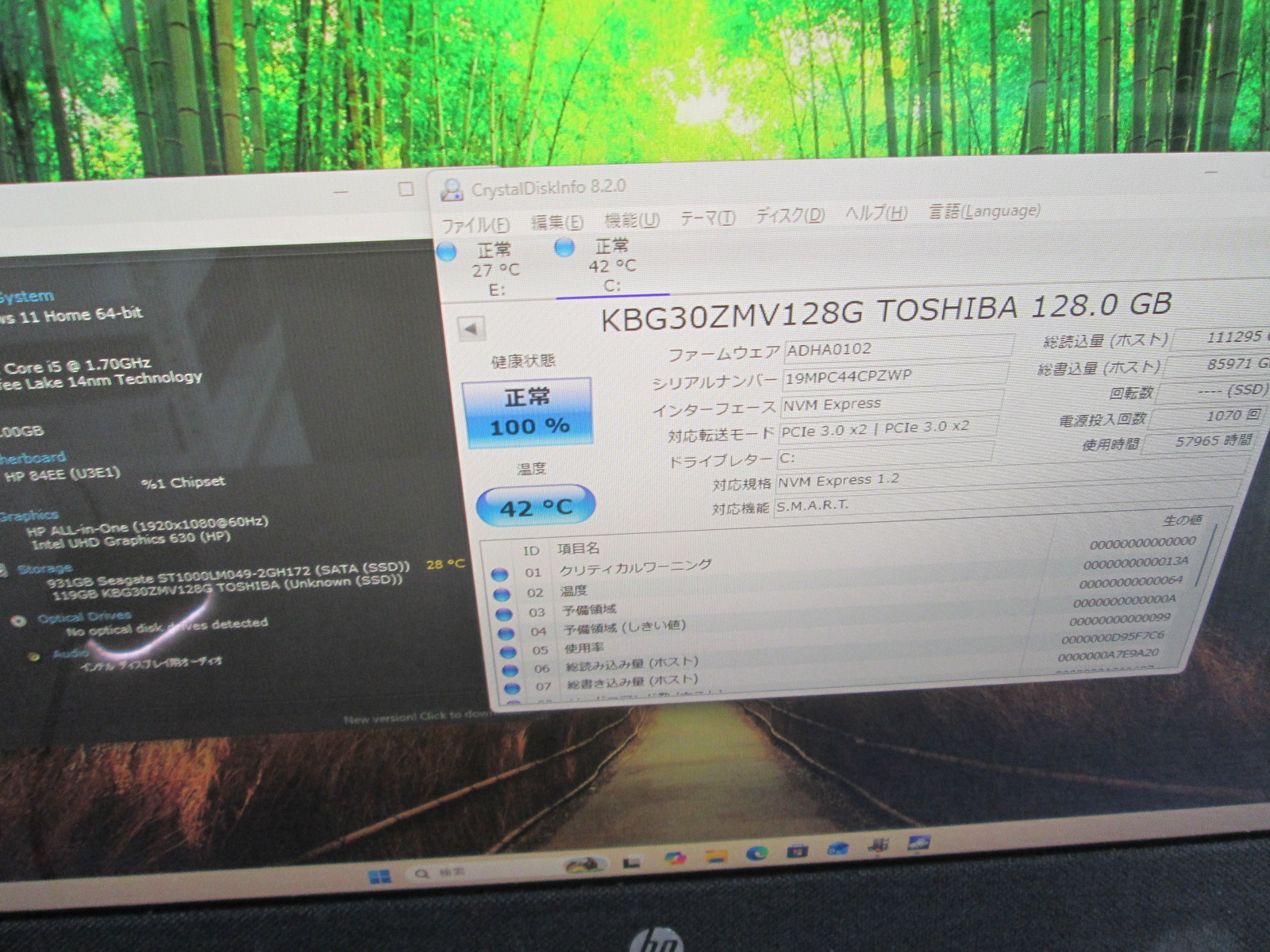Open Microsoft Edge from the taskbar

point(757,854)
